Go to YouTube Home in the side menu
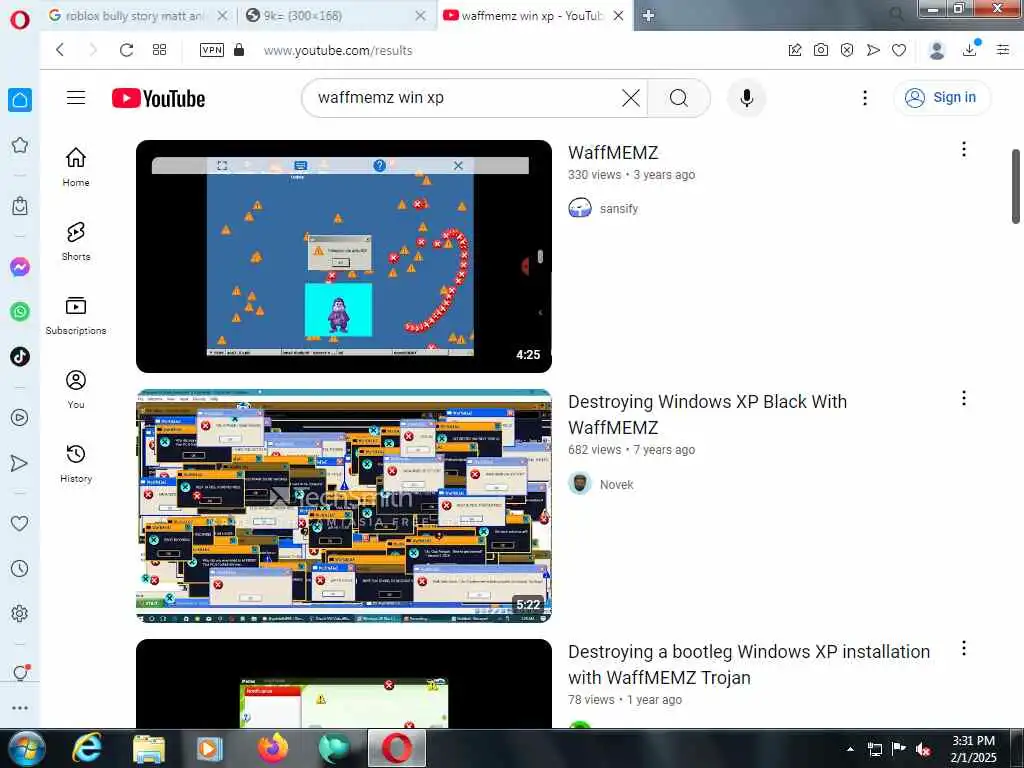This screenshot has height=768, width=1024. (76, 167)
